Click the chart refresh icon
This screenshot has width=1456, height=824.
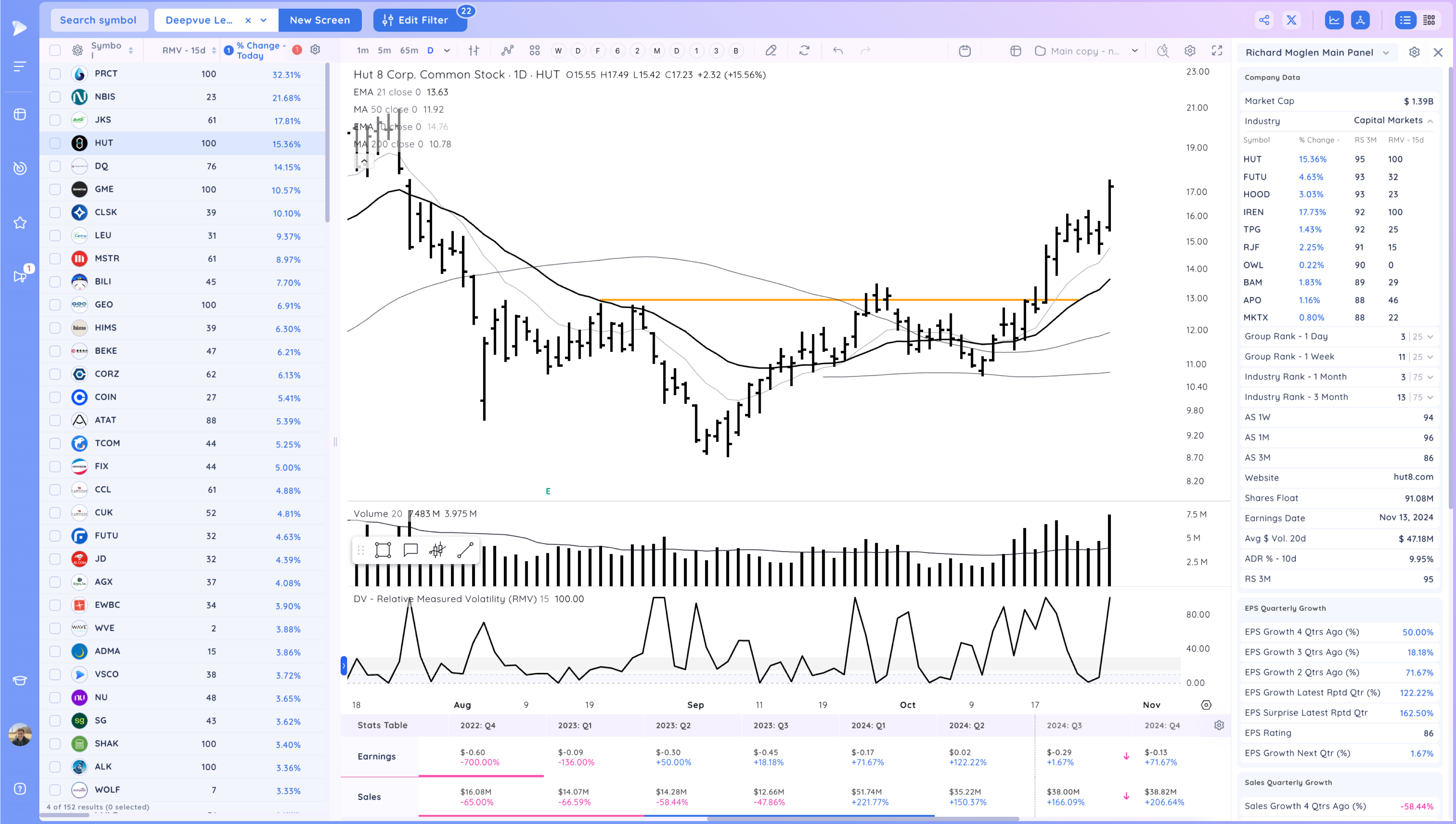[x=804, y=51]
